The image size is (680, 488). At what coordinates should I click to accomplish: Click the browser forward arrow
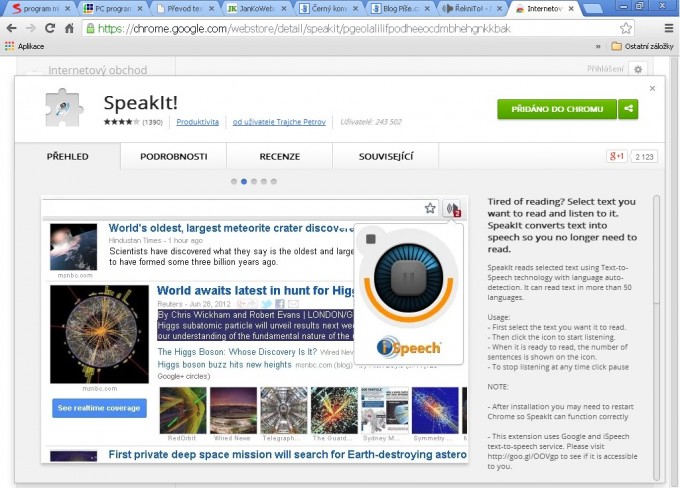[30, 29]
